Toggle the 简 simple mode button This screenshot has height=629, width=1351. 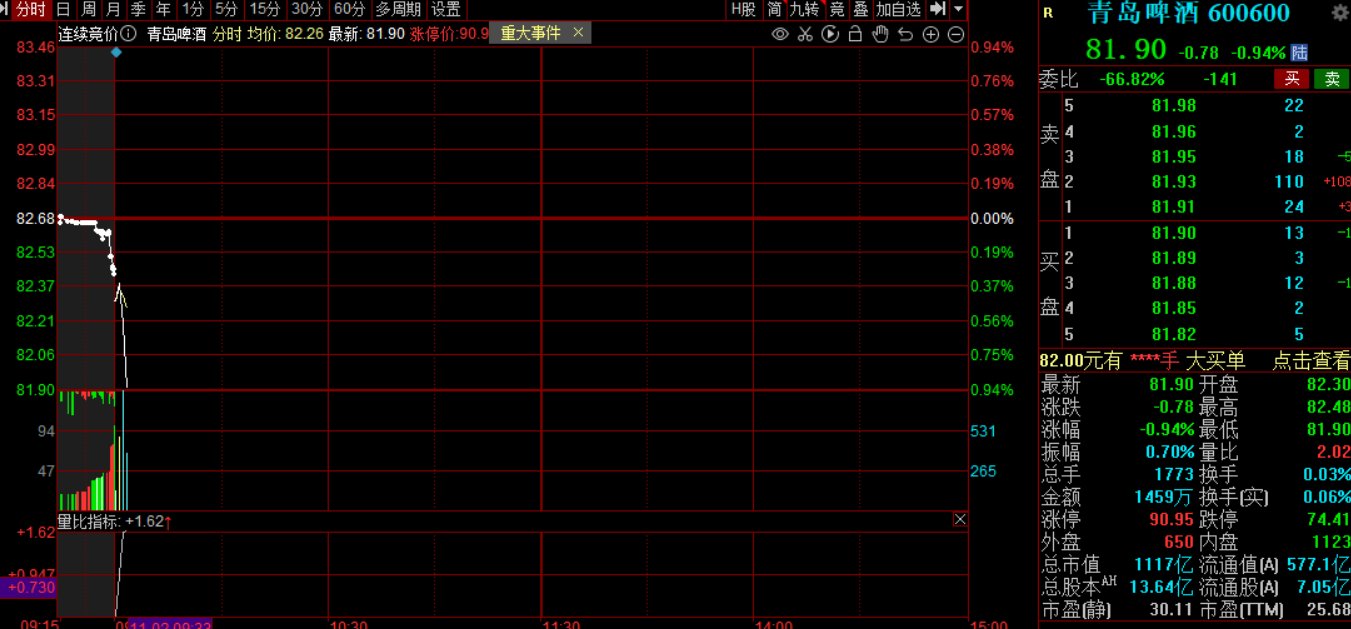click(x=774, y=9)
